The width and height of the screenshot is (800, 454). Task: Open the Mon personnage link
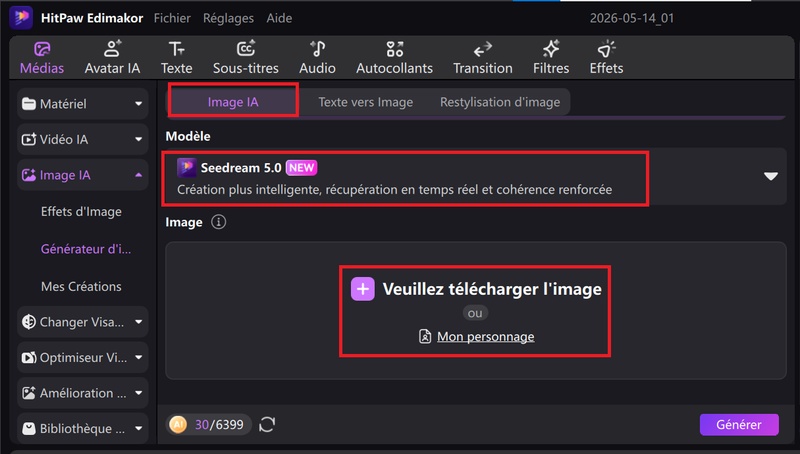point(486,337)
